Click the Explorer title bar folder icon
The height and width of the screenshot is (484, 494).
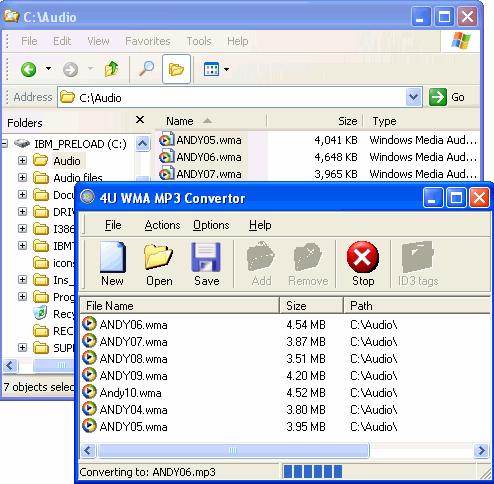[11, 16]
